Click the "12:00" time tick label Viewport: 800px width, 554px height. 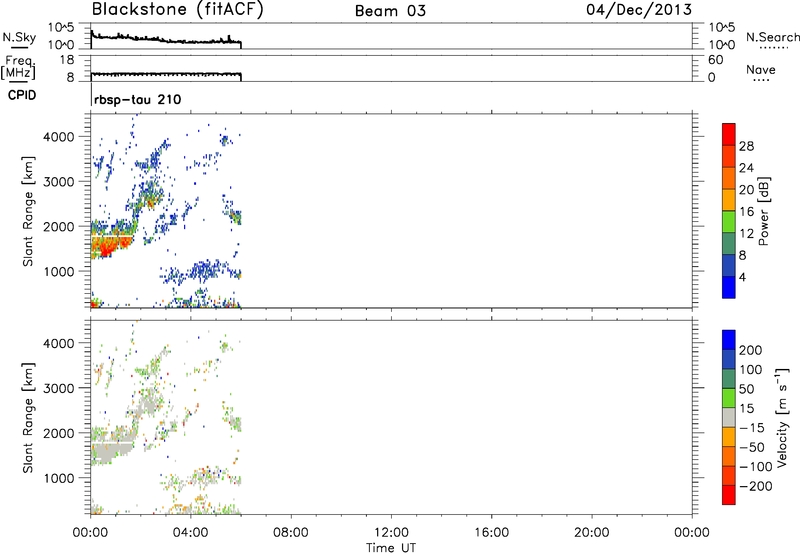click(391, 533)
